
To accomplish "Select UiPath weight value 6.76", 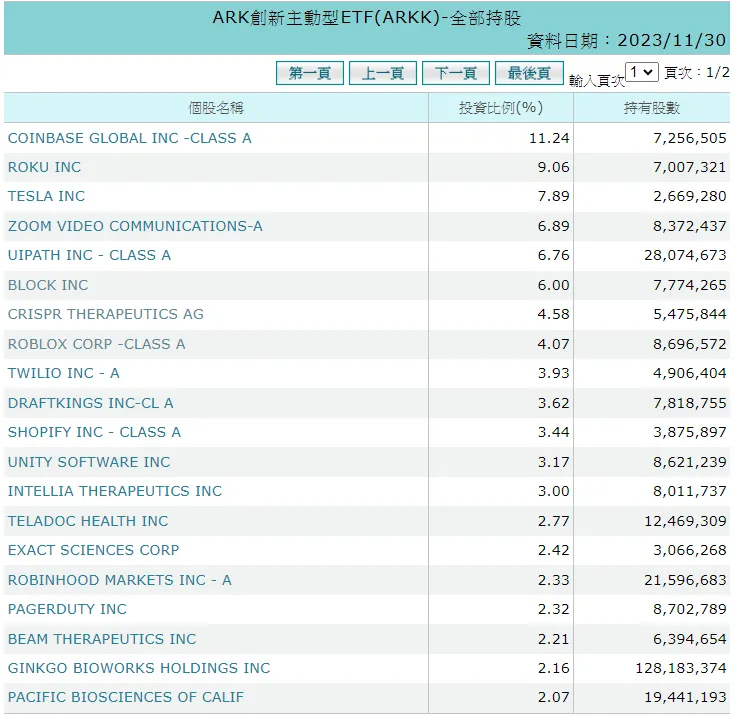I will click(x=553, y=255).
